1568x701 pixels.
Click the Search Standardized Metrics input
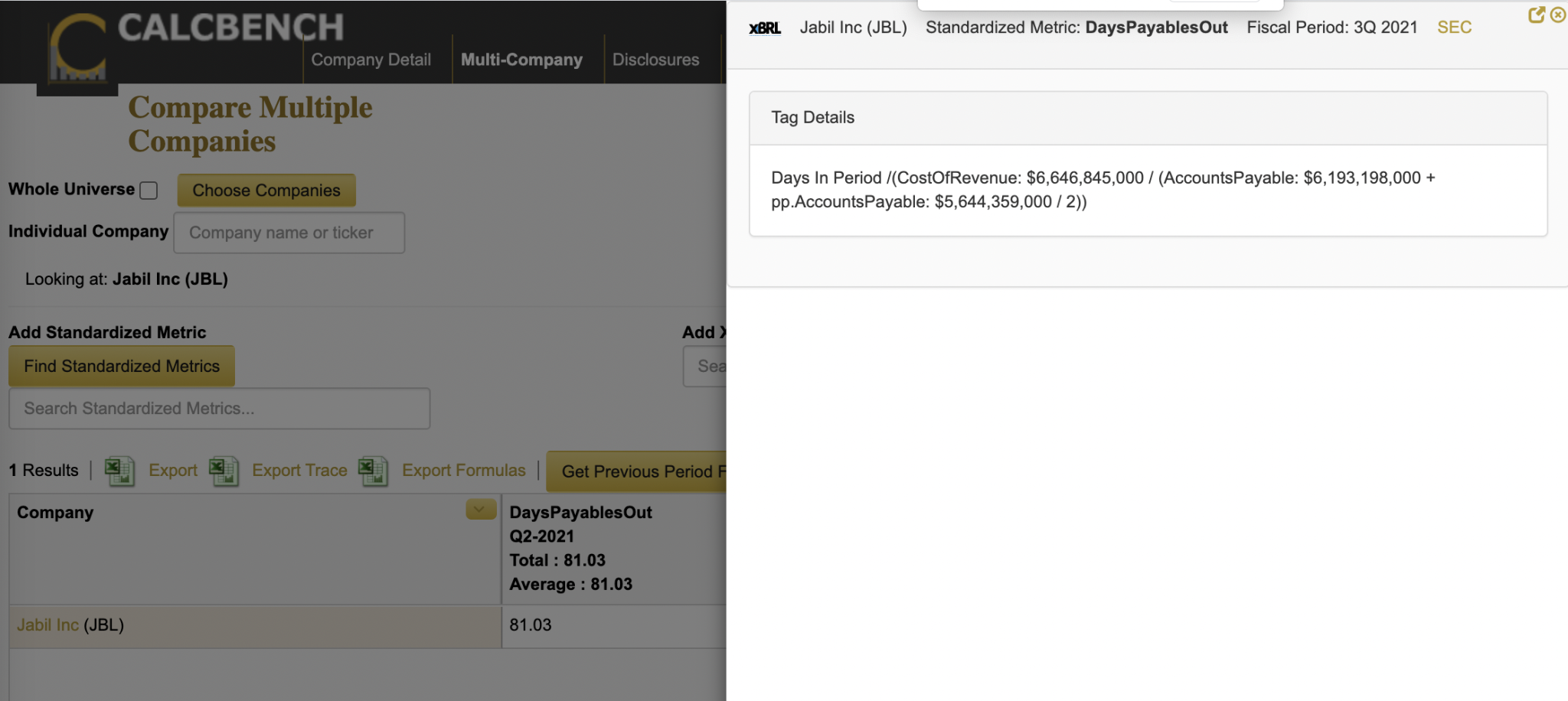pyautogui.click(x=219, y=409)
